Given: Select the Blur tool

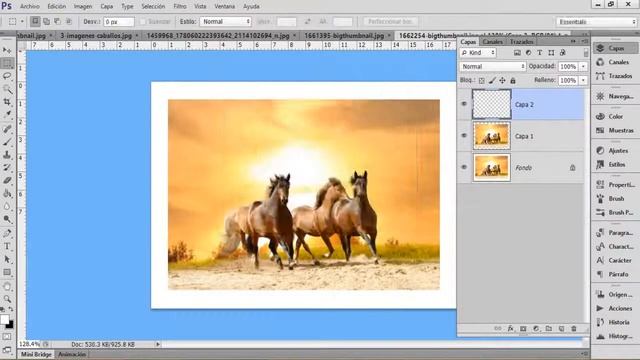Looking at the screenshot, I should [7, 206].
